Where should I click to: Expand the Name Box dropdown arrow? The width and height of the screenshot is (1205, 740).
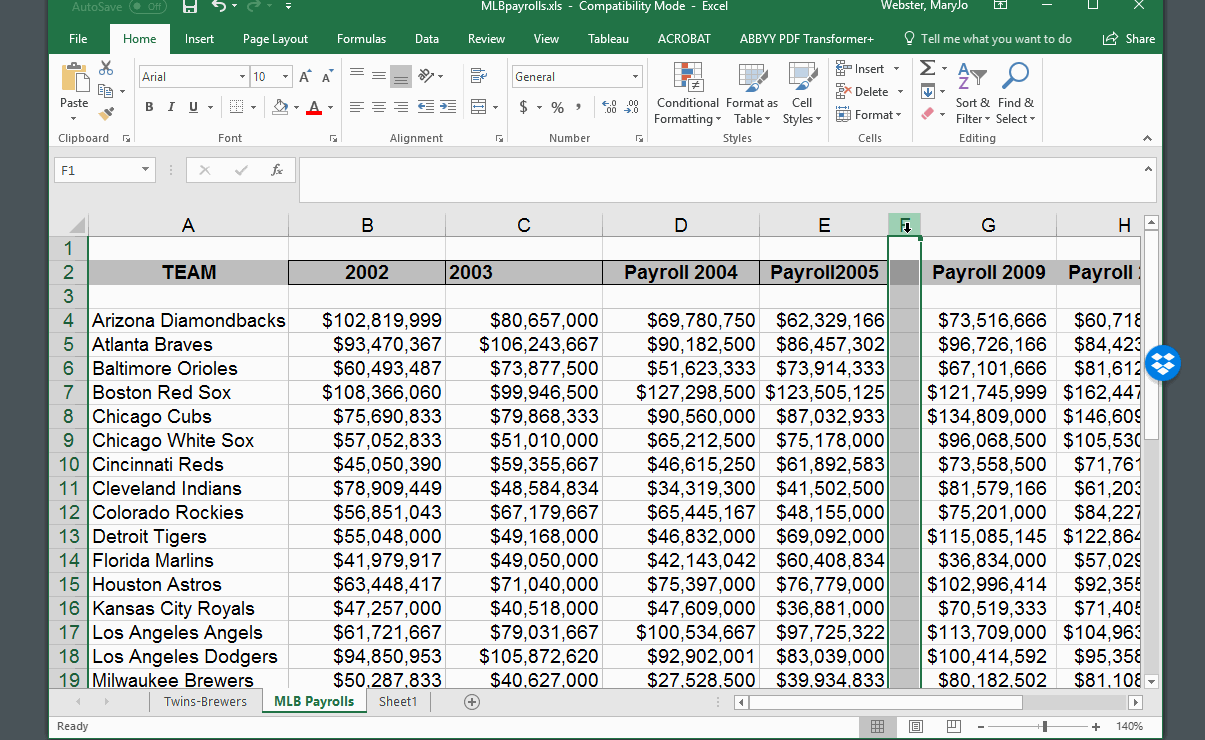(146, 171)
